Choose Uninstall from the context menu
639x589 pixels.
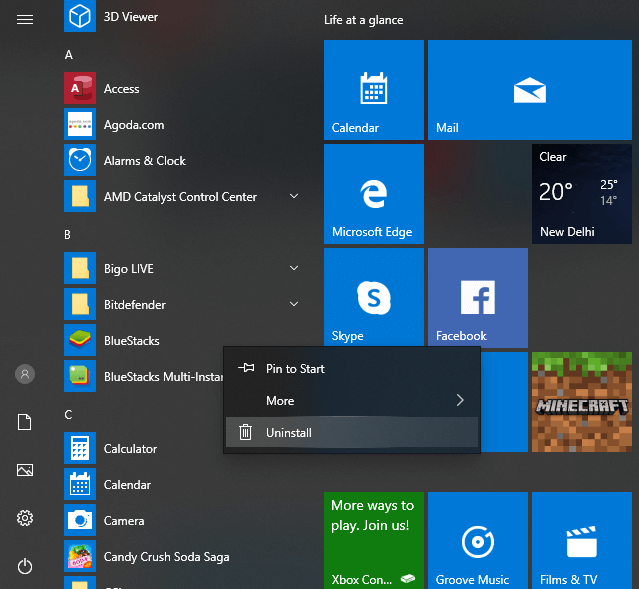point(352,432)
